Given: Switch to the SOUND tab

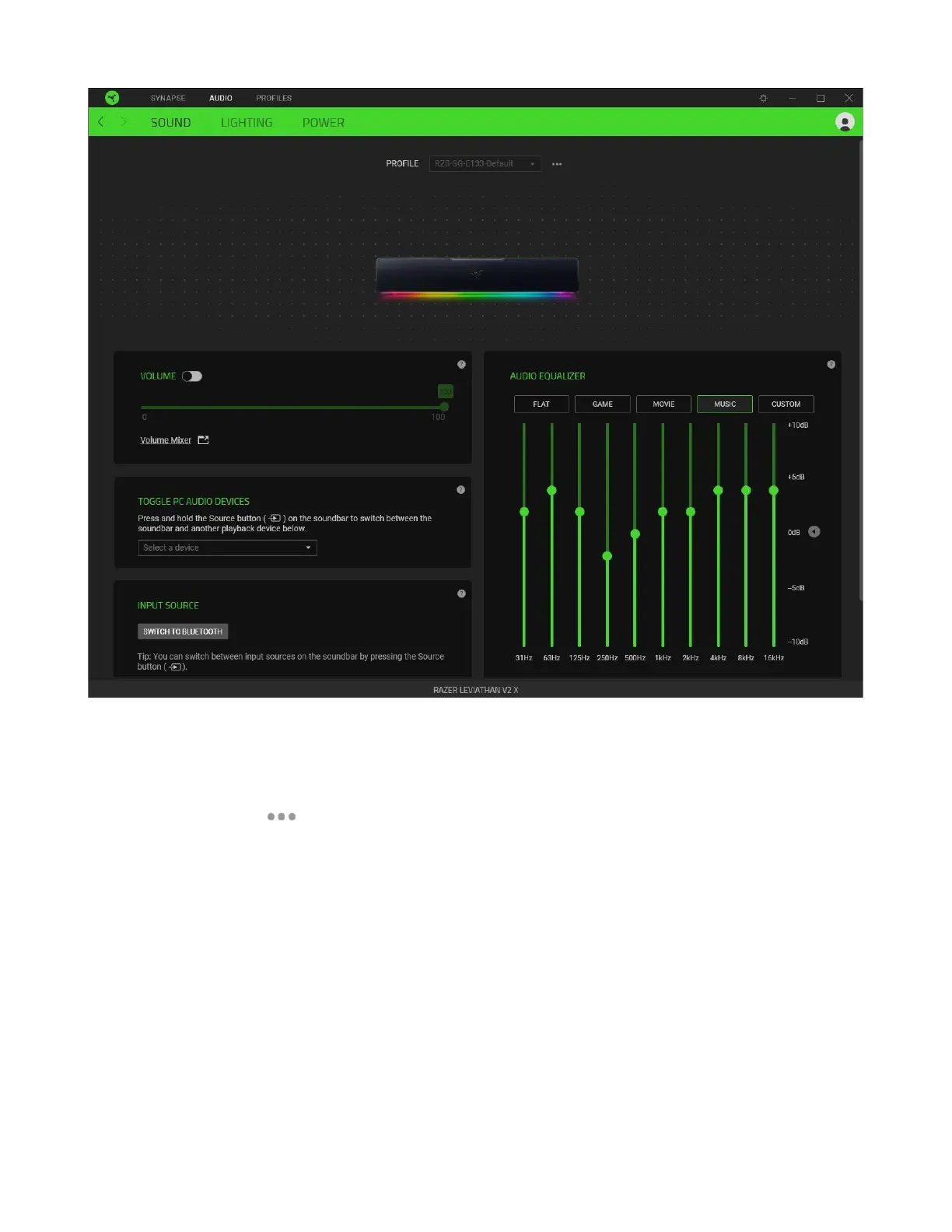Looking at the screenshot, I should point(170,123).
